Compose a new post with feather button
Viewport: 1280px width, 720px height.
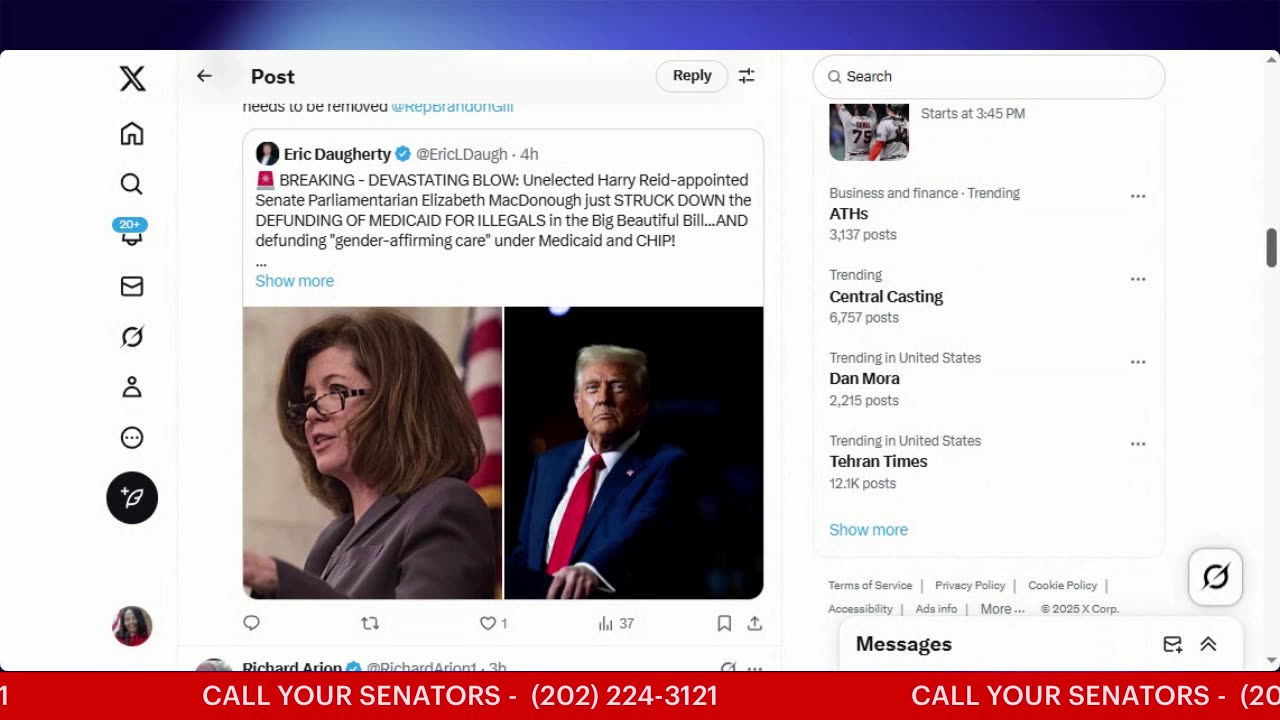coord(132,498)
